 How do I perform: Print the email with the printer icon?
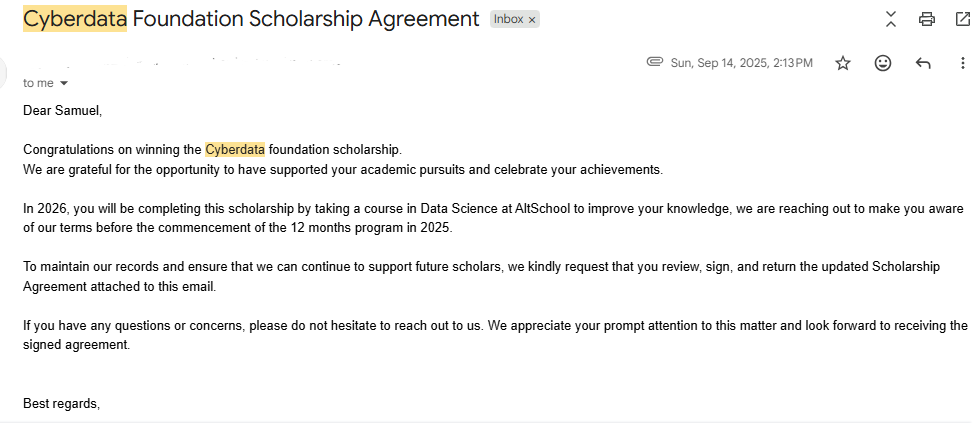(927, 19)
